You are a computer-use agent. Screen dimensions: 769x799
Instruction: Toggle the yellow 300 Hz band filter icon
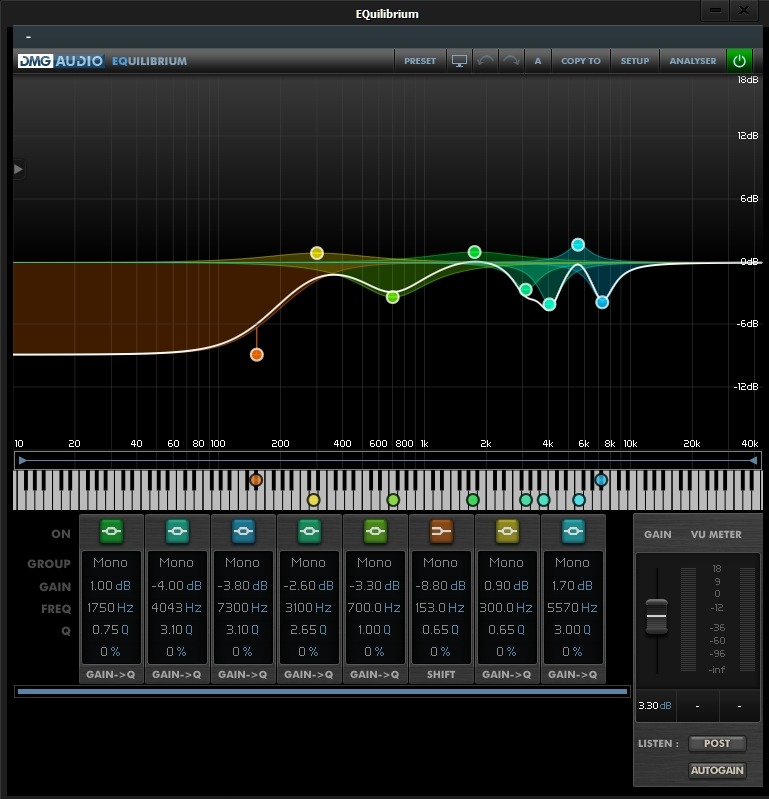(507, 531)
